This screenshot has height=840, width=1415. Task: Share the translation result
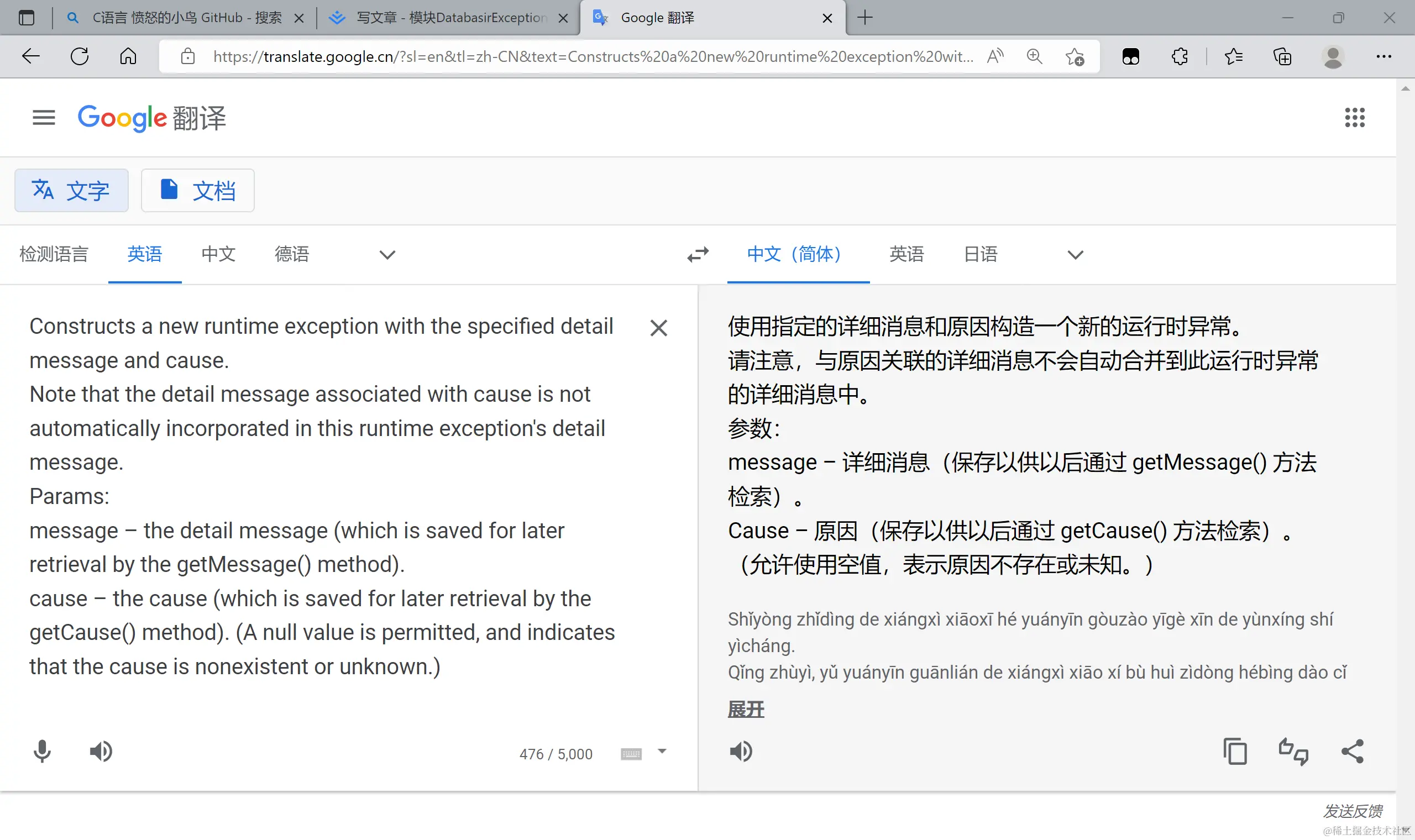click(x=1352, y=752)
